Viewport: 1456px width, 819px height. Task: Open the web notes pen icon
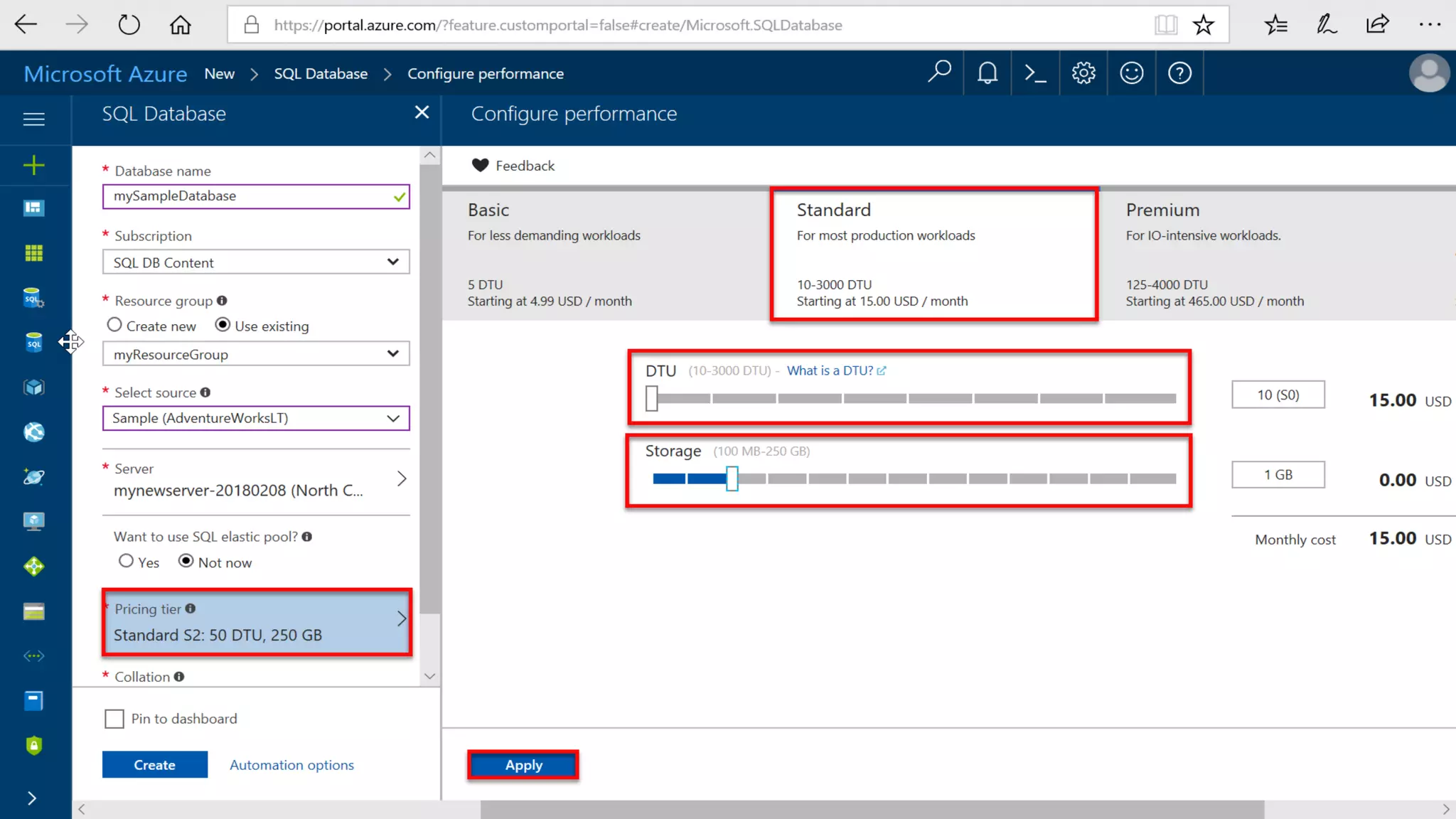click(x=1327, y=25)
